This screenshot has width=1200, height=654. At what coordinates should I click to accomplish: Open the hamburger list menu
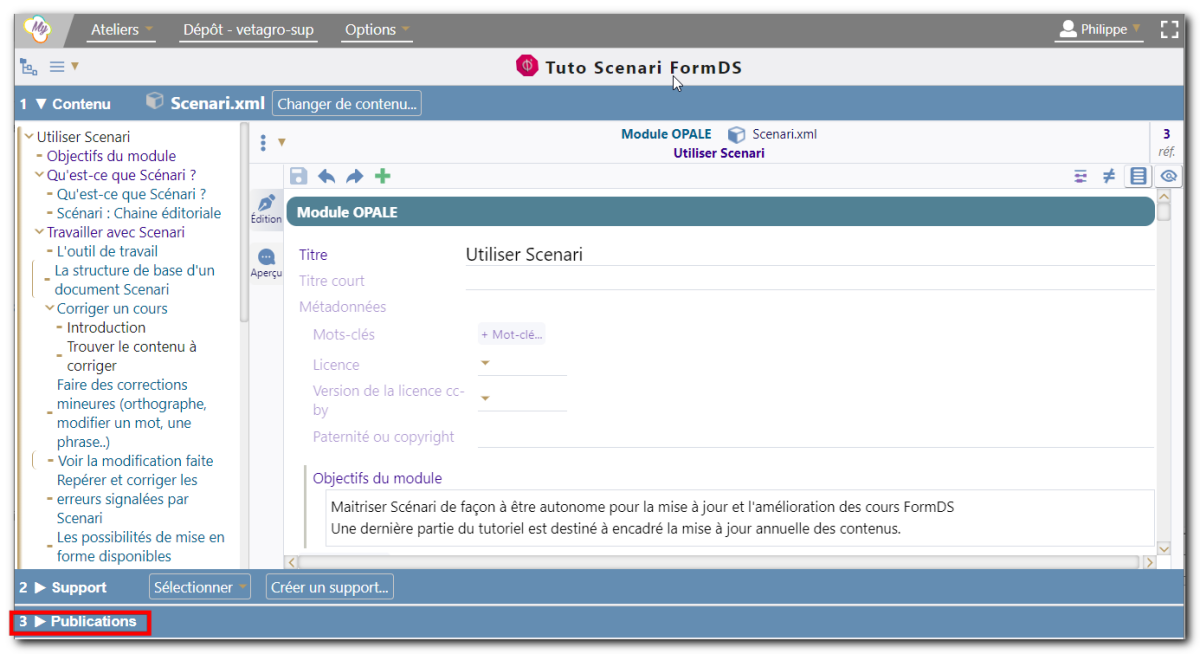[64, 67]
